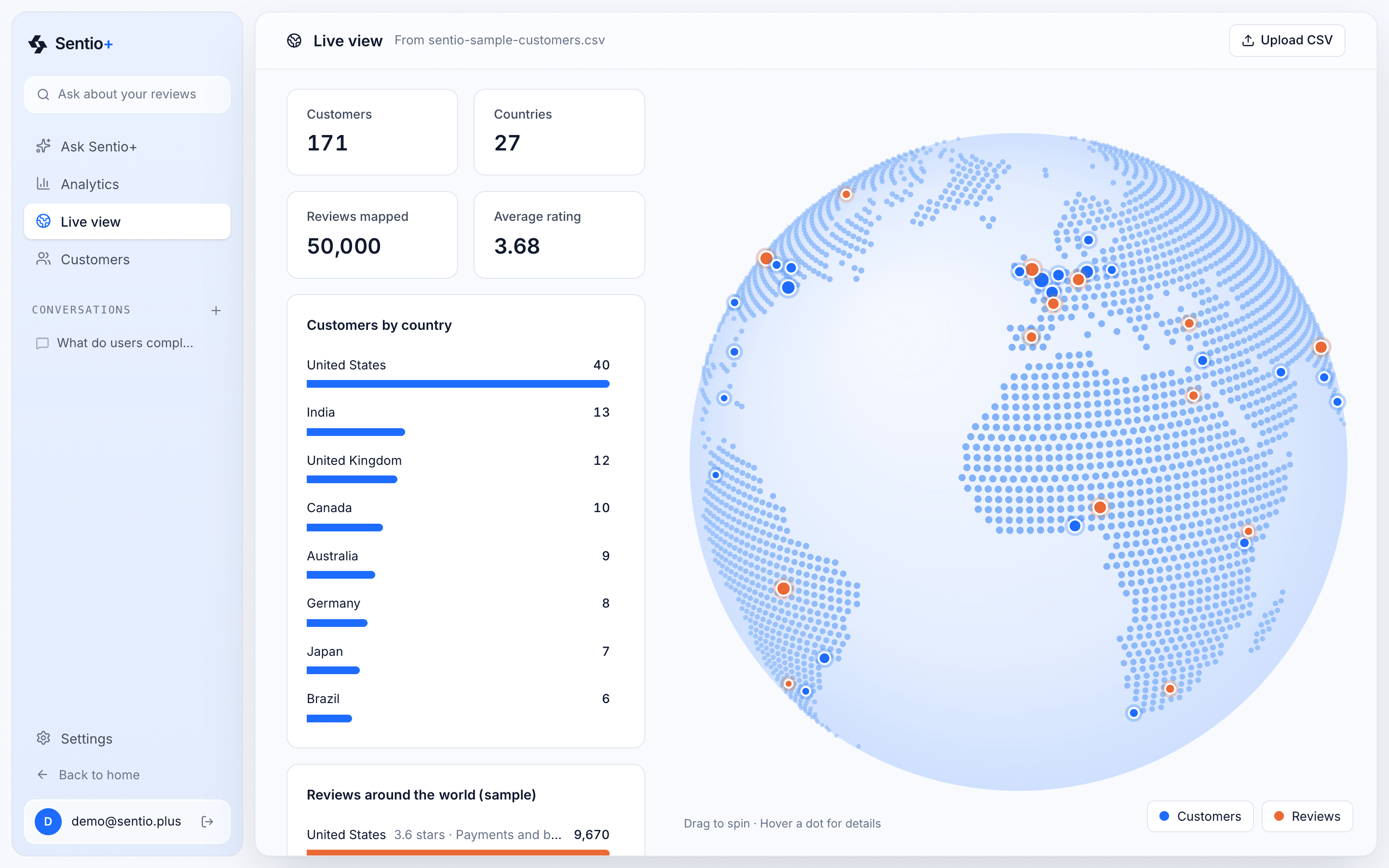Toggle the Reviews legend filter
This screenshot has height=868, width=1389.
coord(1307,816)
